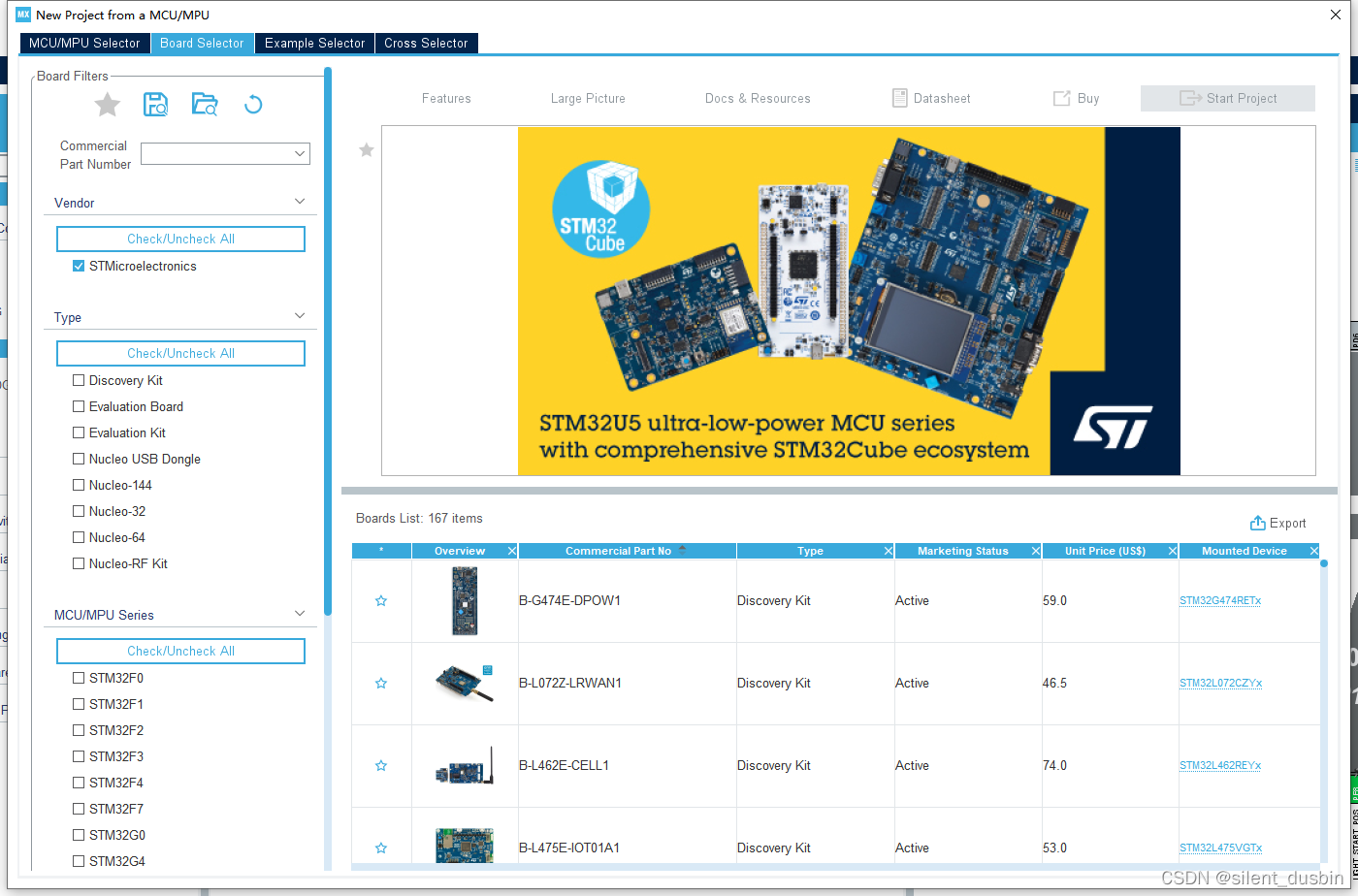This screenshot has width=1358, height=896.
Task: Star the B-L072Z-LRWAN1 board as favorite
Action: tap(381, 684)
